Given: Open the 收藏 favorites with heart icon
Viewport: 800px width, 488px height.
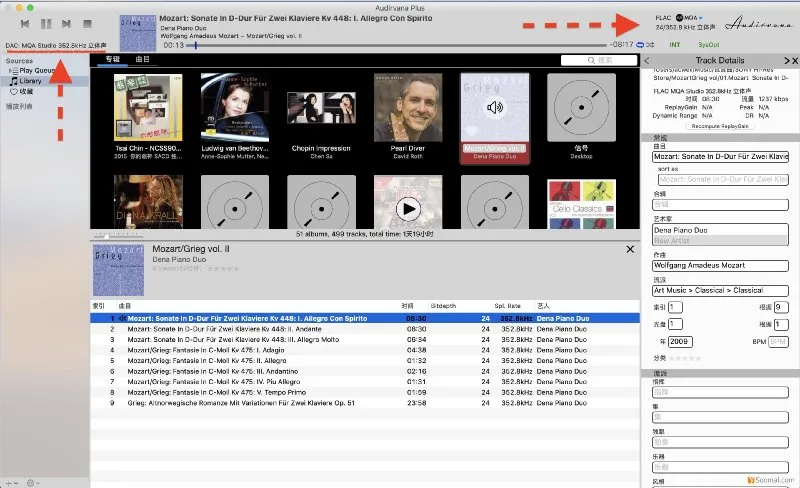Looking at the screenshot, I should click(21, 91).
